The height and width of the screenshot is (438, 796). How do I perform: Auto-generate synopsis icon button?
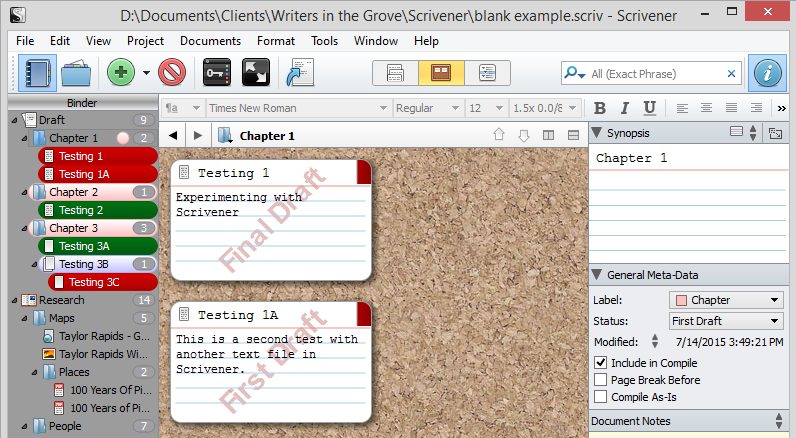[775, 133]
